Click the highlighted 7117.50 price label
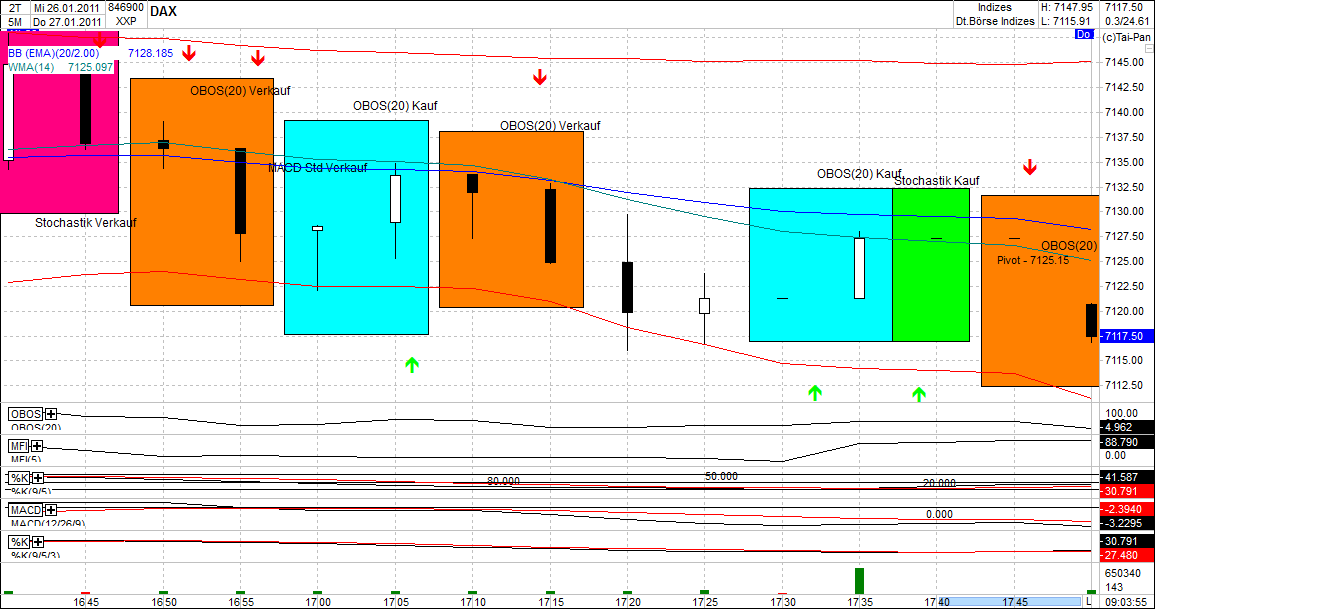1323x609 pixels. click(1126, 337)
